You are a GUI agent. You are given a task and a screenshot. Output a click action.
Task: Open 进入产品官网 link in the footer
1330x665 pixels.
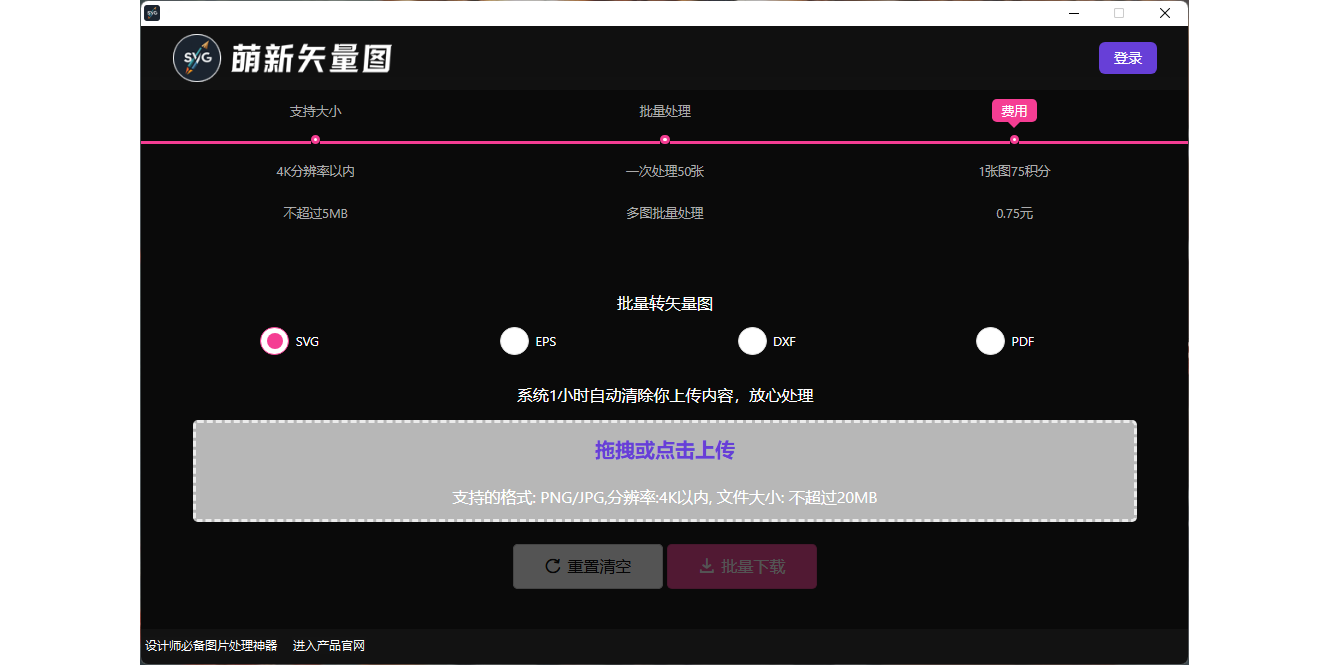coord(328,645)
